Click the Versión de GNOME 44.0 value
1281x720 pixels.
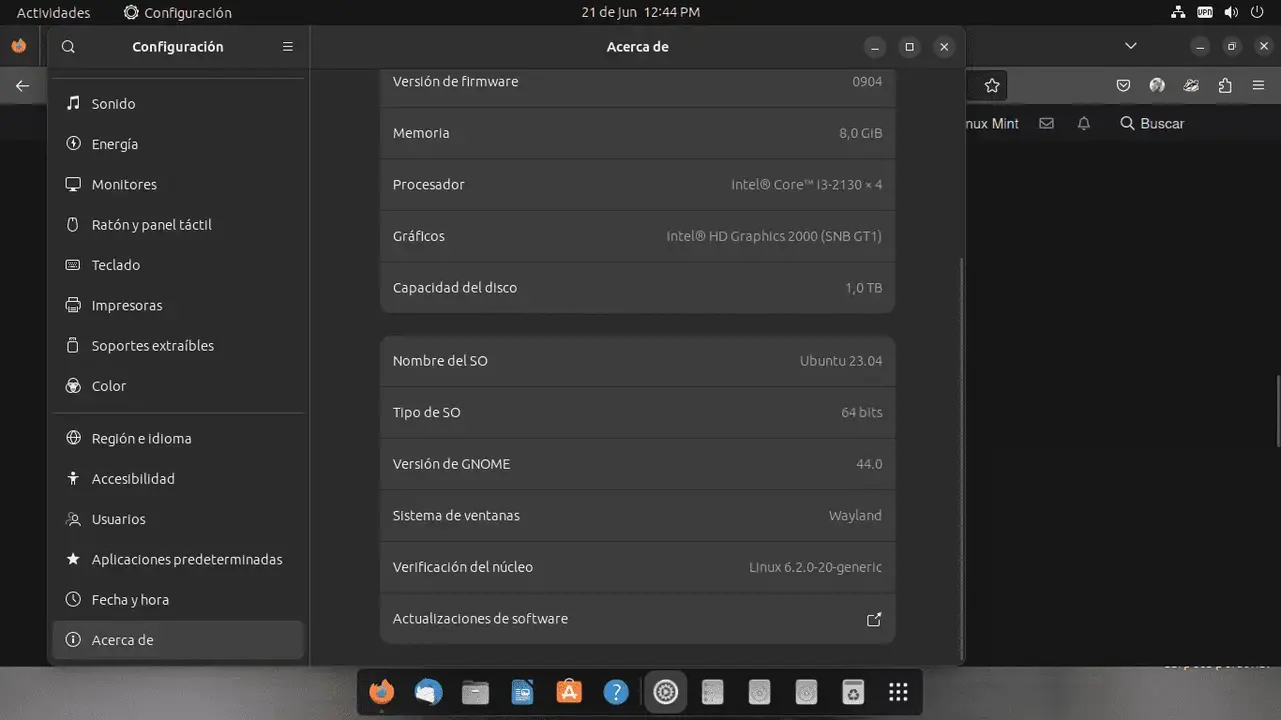(870, 464)
